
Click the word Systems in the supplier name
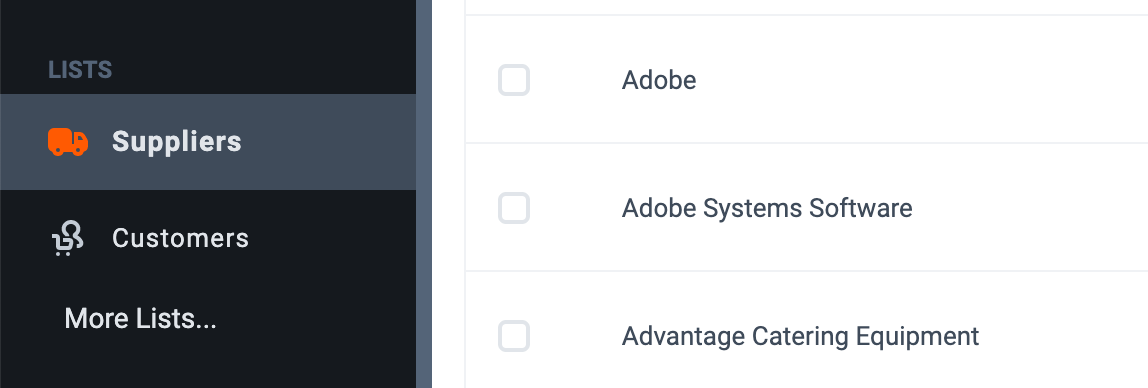point(752,209)
